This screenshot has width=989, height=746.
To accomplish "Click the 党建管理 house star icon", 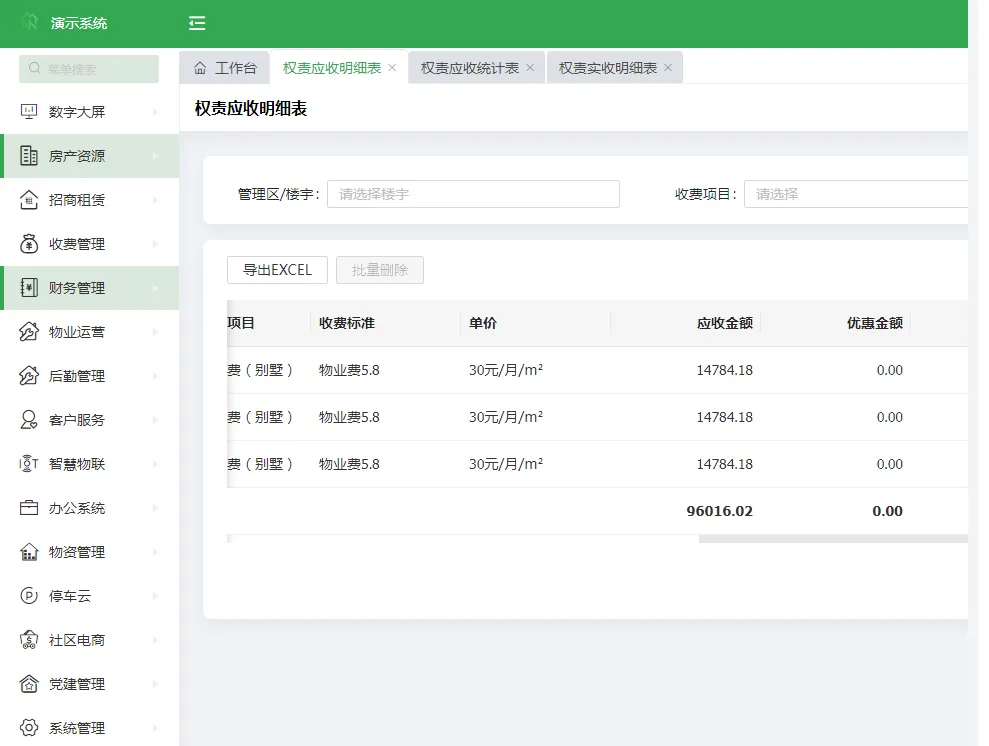I will 29,684.
